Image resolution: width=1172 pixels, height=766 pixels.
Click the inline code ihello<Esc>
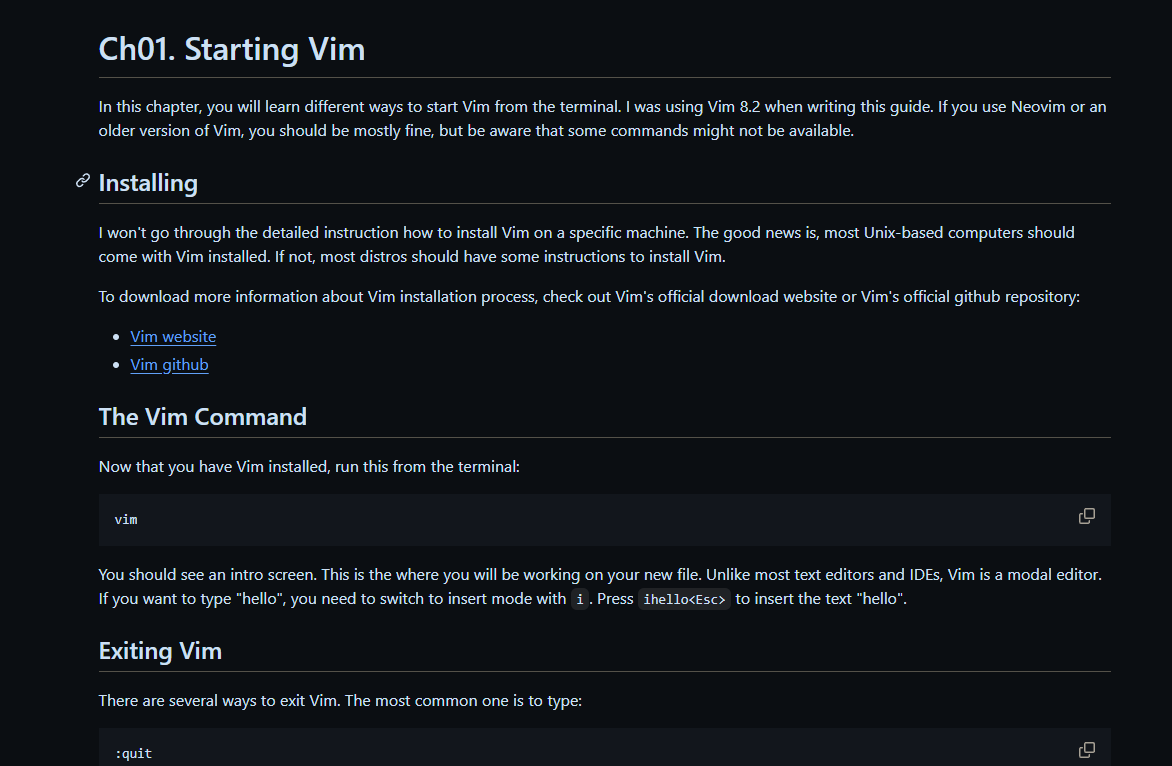click(x=684, y=599)
